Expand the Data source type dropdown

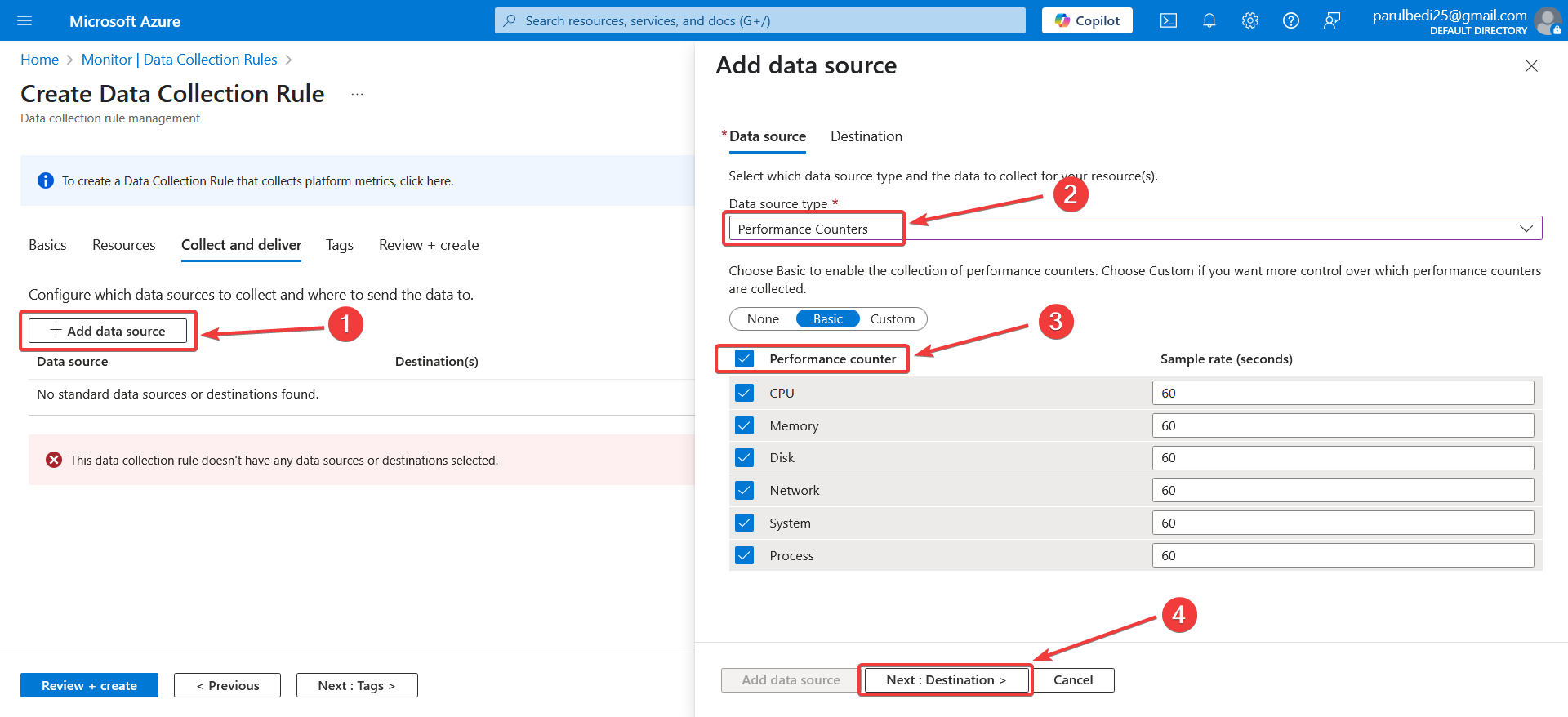click(x=1135, y=229)
